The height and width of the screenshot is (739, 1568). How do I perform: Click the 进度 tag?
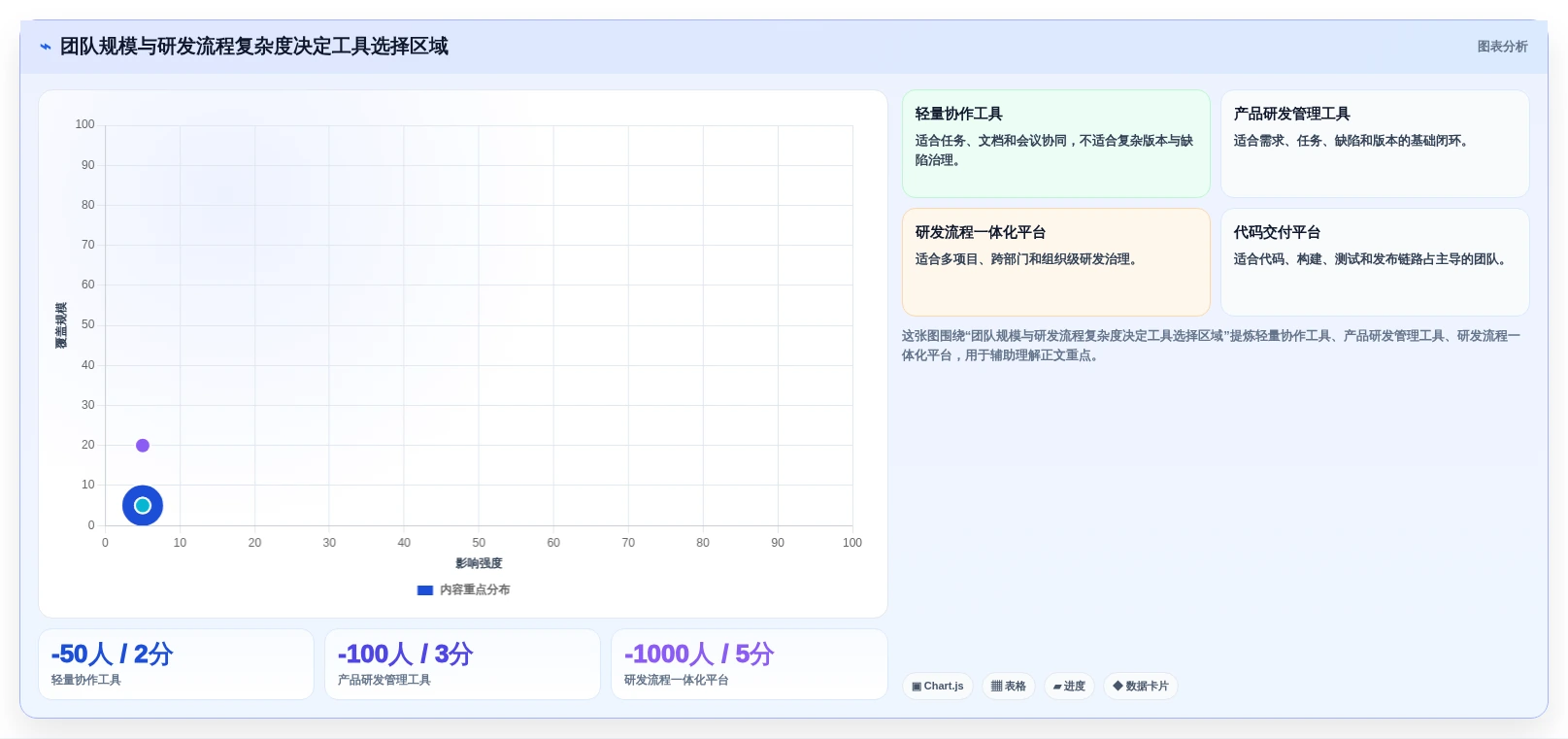[x=1069, y=686]
